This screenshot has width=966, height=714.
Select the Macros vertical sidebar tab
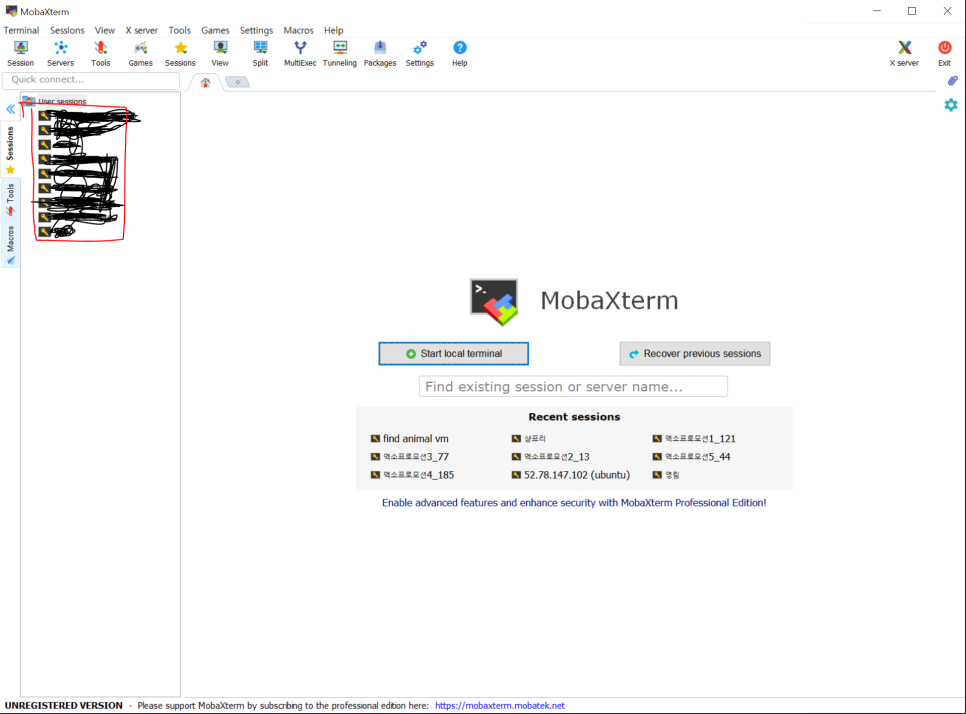[10, 245]
